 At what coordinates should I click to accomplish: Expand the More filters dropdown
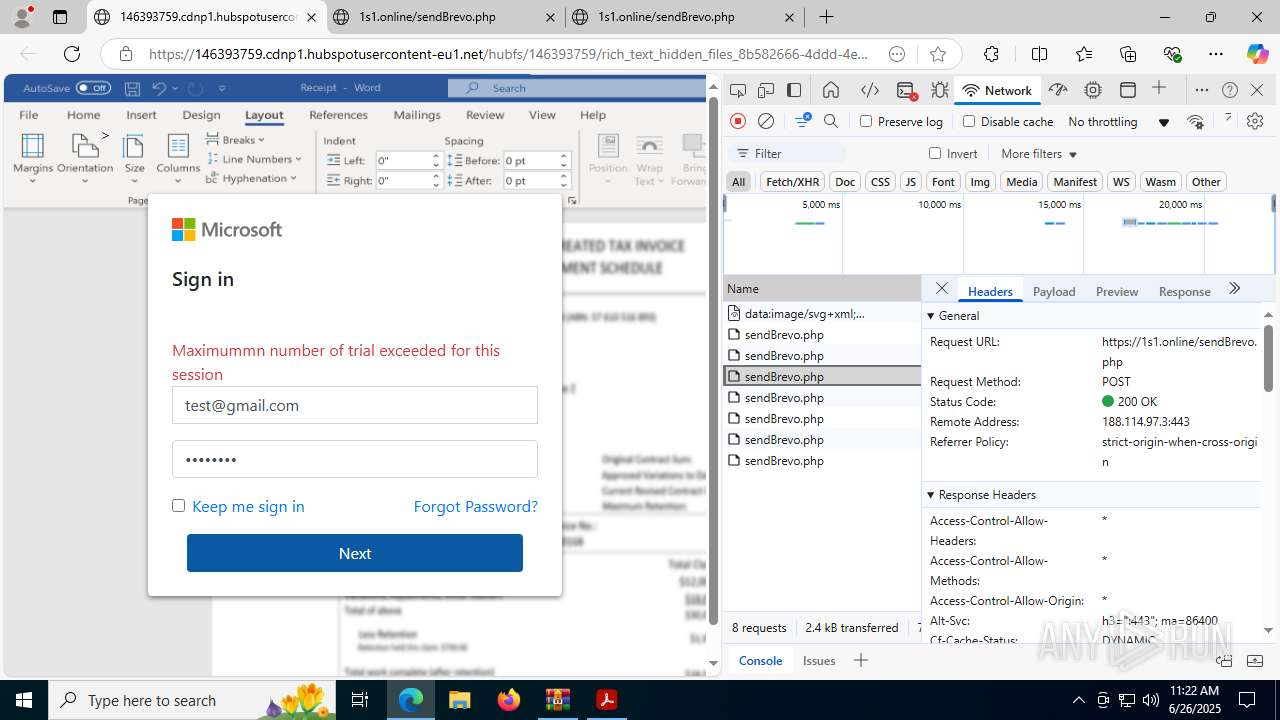pos(1039,154)
